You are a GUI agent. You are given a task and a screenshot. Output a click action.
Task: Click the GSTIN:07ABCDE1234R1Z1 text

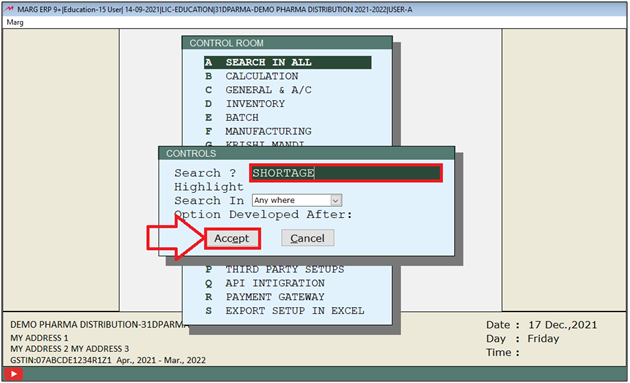61,360
